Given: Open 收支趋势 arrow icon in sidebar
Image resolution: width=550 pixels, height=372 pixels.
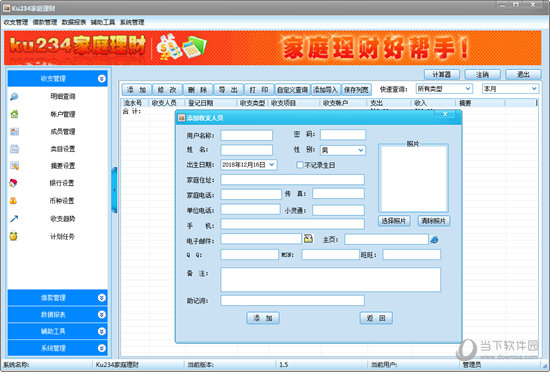Looking at the screenshot, I should pyautogui.click(x=14, y=219).
